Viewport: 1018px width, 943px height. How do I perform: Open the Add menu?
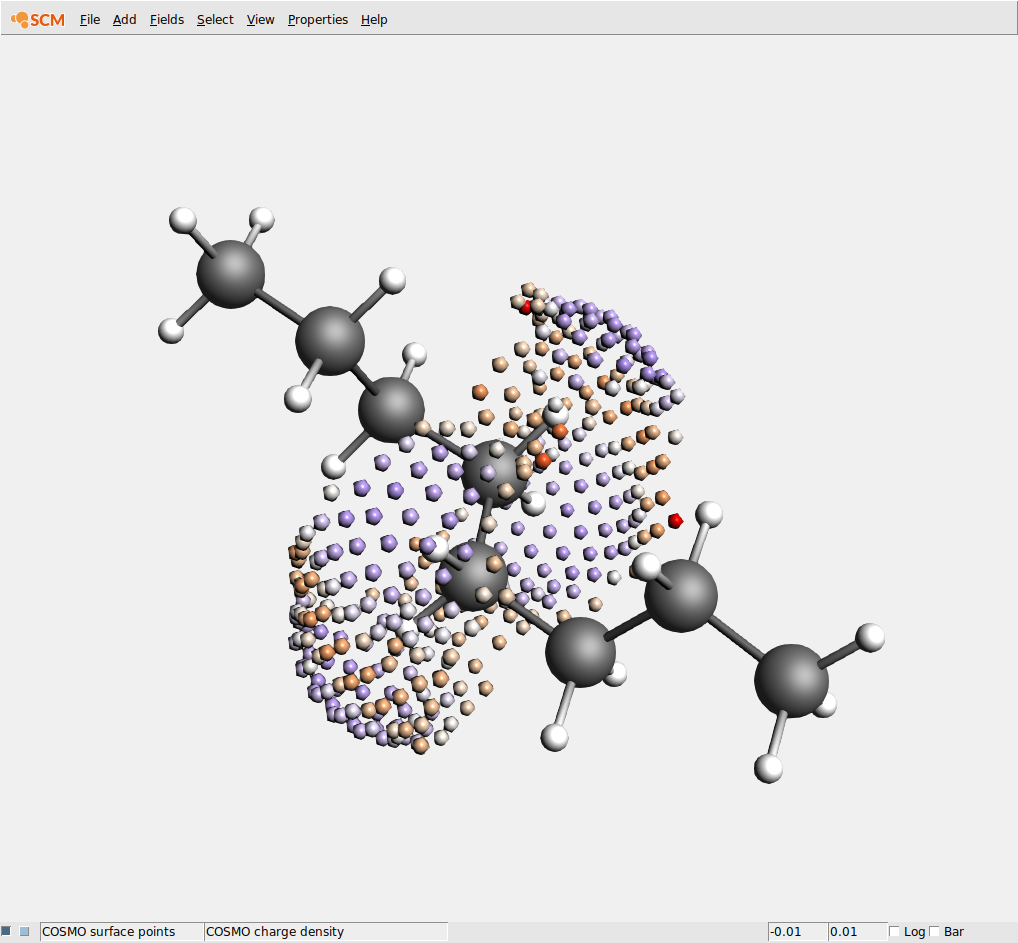(124, 19)
